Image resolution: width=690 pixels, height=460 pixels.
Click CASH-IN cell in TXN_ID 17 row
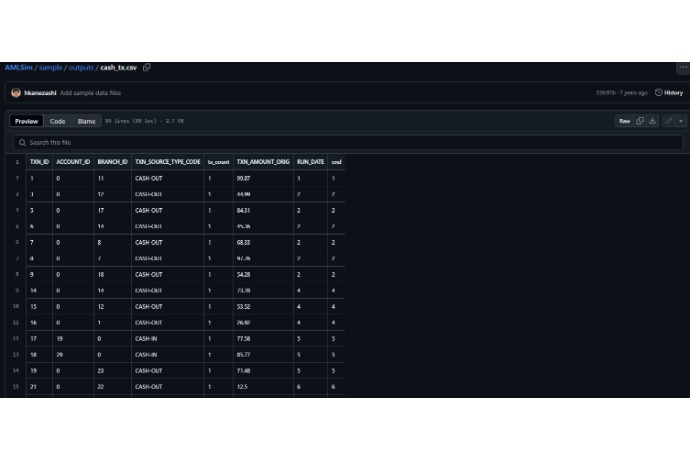pos(168,339)
